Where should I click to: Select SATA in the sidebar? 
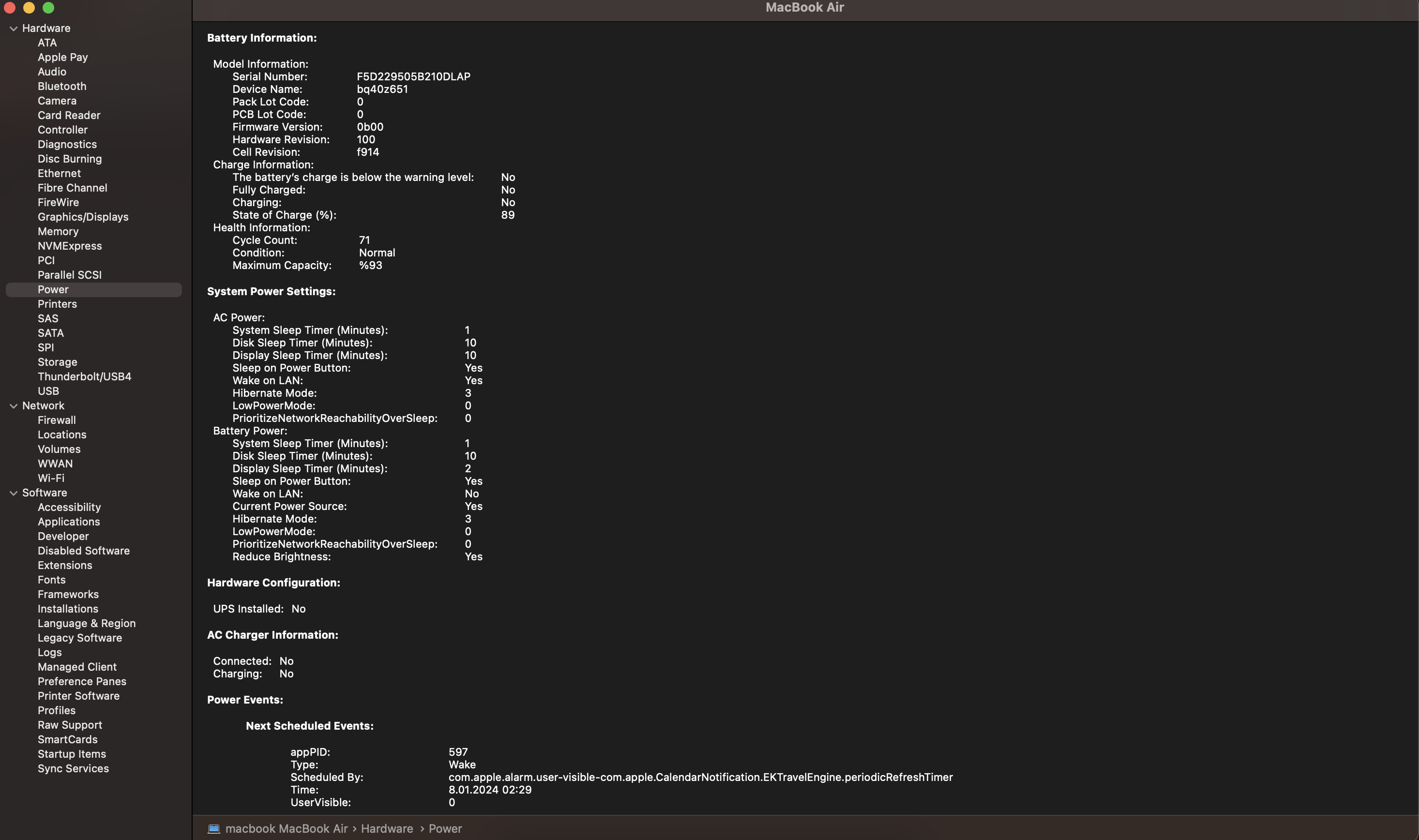pos(51,333)
